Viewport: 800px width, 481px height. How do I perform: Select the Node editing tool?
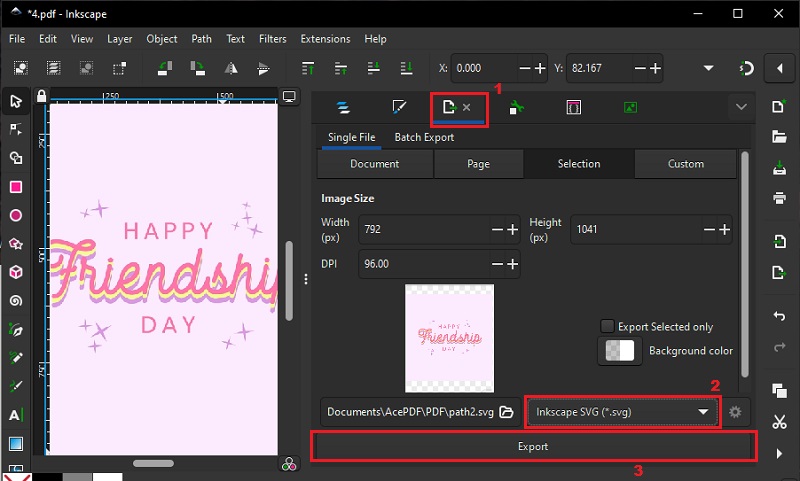click(16, 130)
